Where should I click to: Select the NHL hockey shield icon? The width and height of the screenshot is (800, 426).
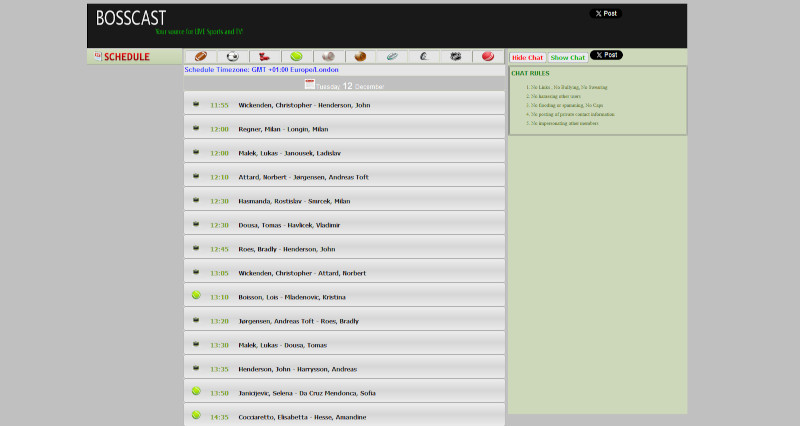coord(456,56)
